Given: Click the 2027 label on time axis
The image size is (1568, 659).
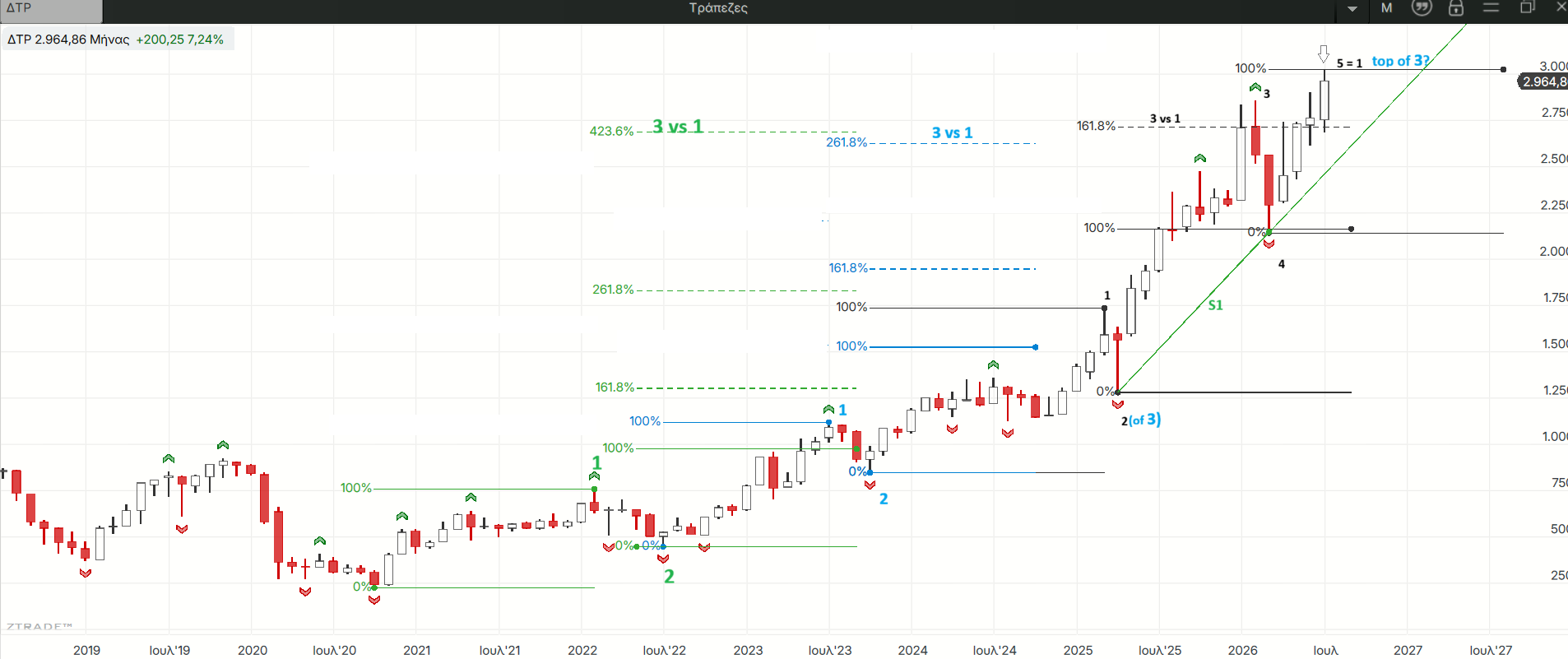Looking at the screenshot, I should pos(1408,650).
